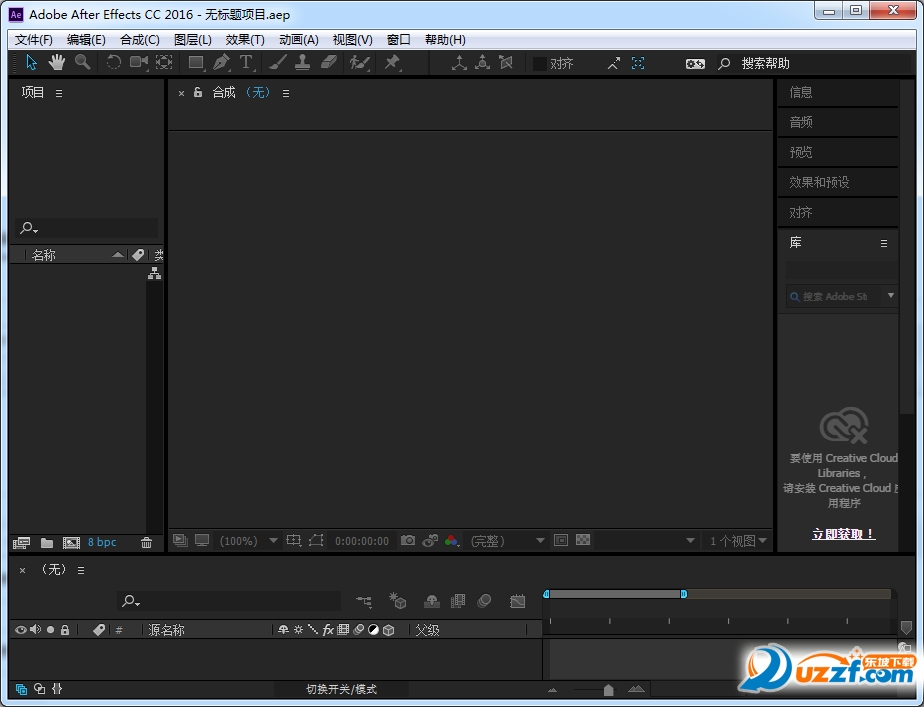Image resolution: width=924 pixels, height=707 pixels.
Task: Select the Unified Camera tool
Action: [x=139, y=62]
